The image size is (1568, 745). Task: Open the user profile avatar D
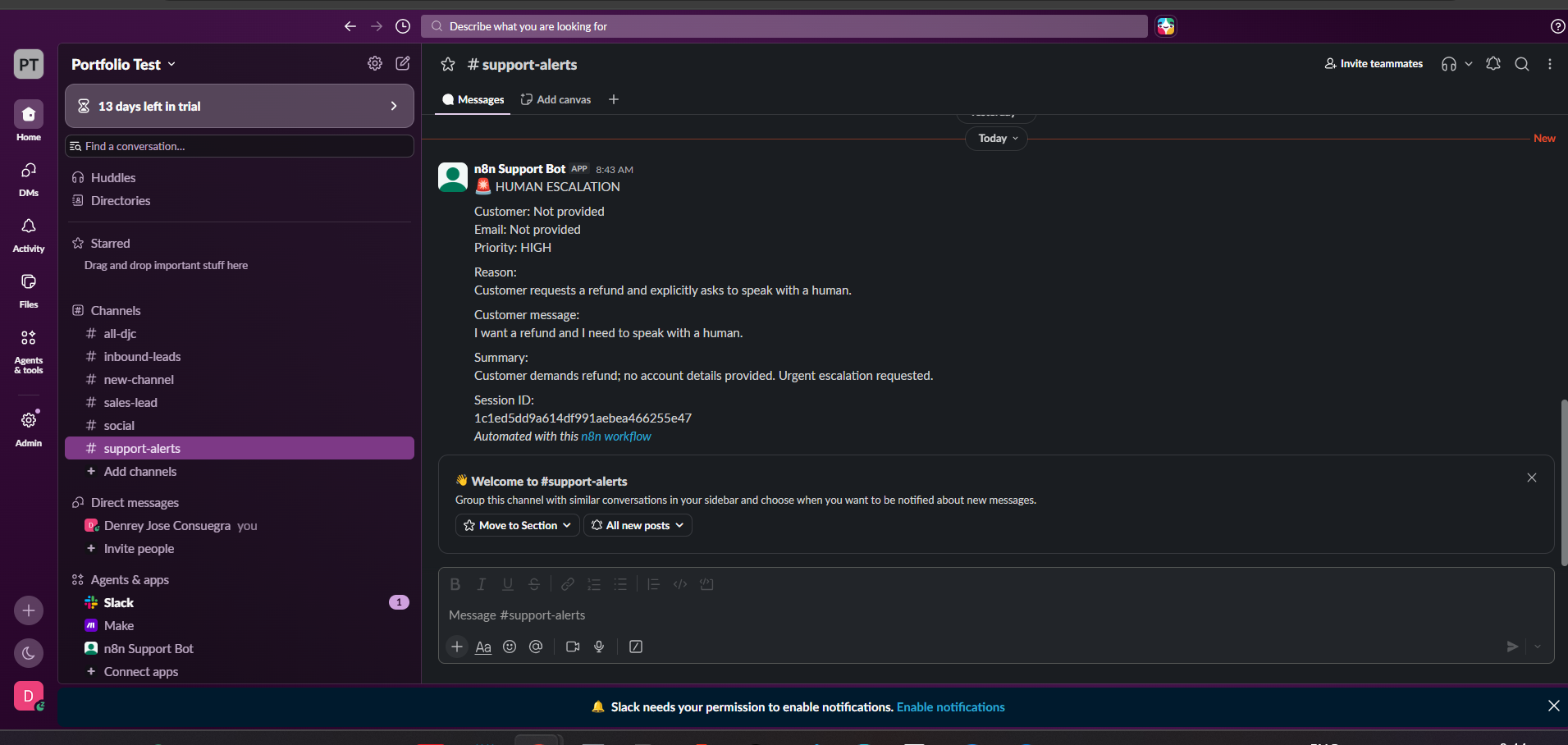click(x=29, y=696)
